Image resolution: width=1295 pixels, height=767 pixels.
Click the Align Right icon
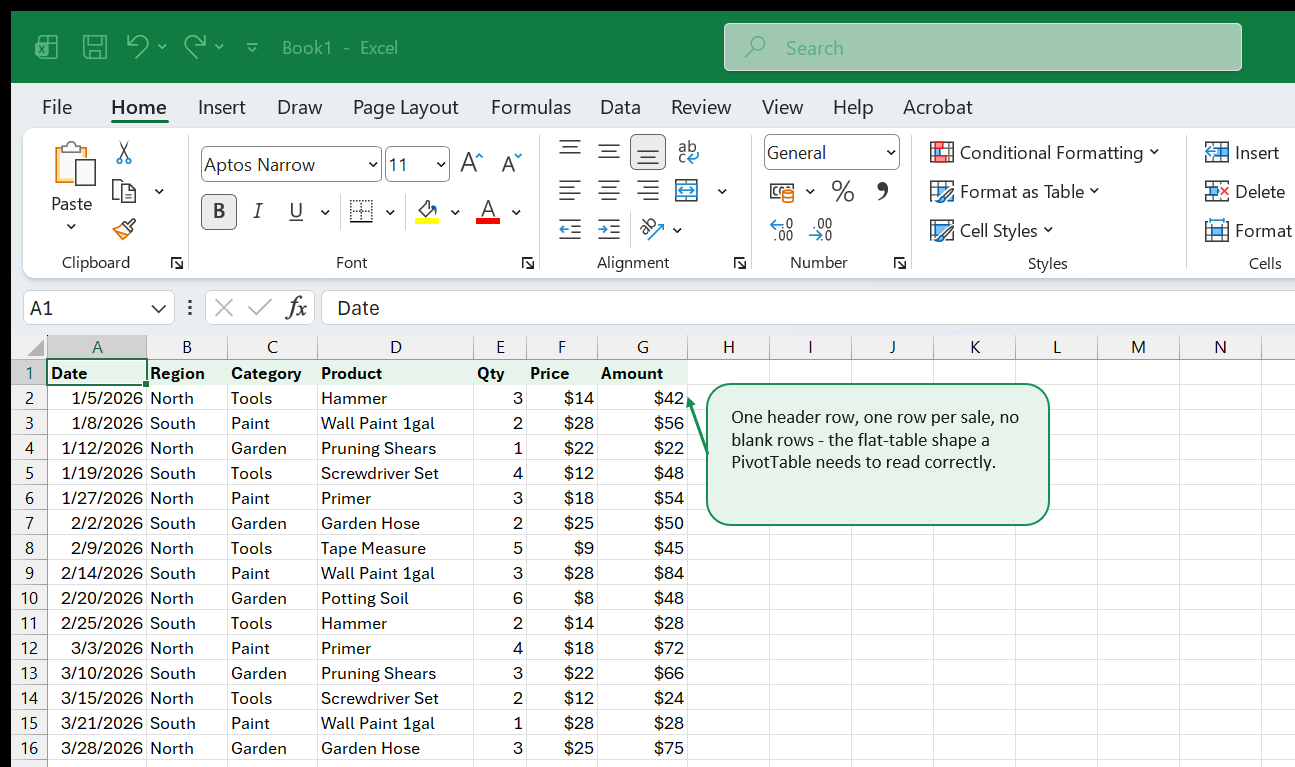[648, 190]
